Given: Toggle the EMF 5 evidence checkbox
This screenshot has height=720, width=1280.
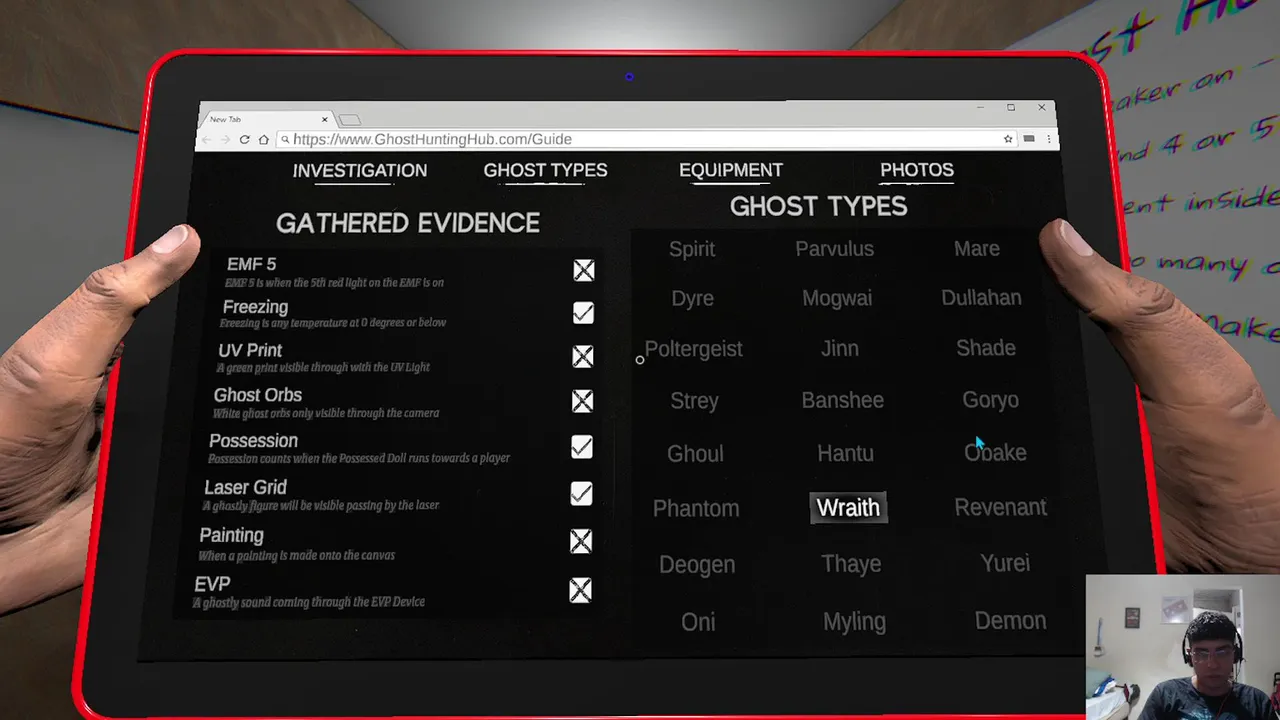Looking at the screenshot, I should (584, 270).
